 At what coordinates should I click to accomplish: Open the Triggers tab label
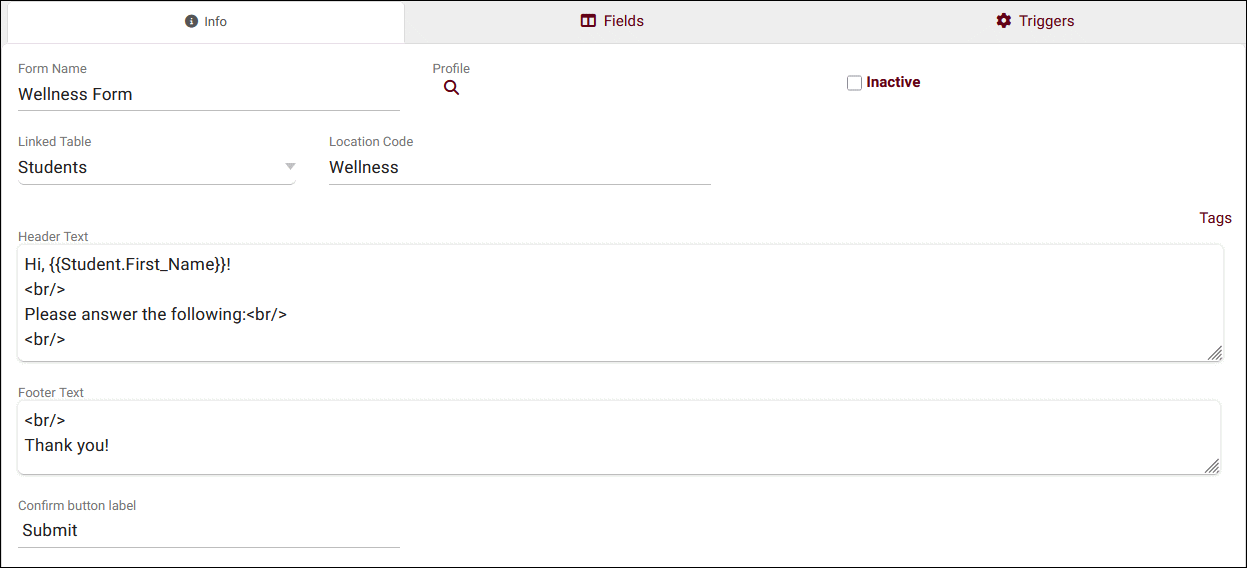(x=1047, y=21)
